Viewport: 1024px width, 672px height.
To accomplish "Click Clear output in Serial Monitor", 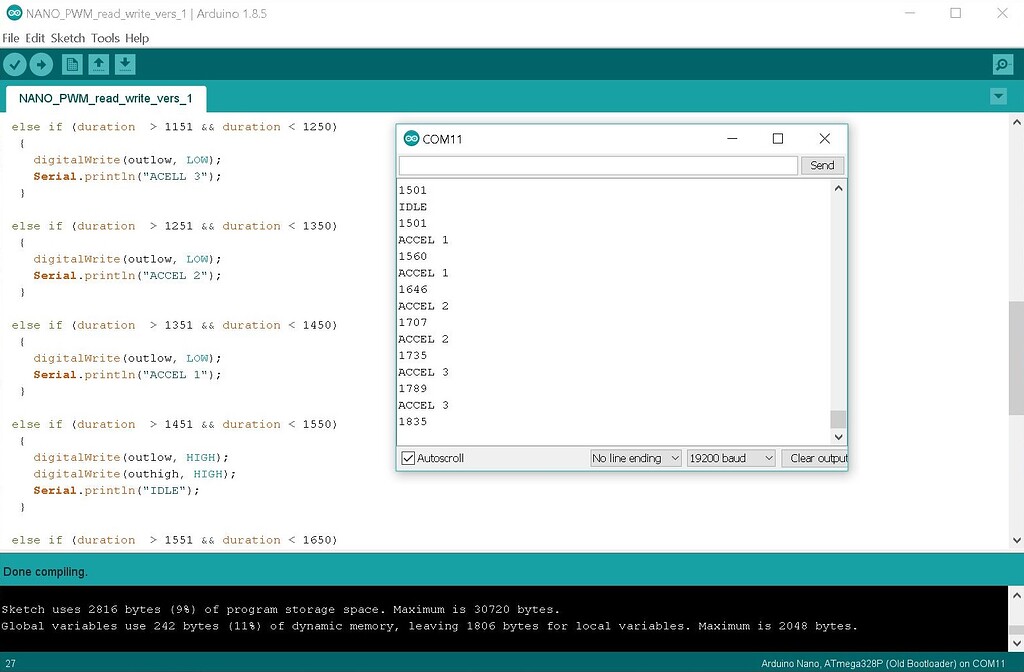I will click(x=816, y=457).
